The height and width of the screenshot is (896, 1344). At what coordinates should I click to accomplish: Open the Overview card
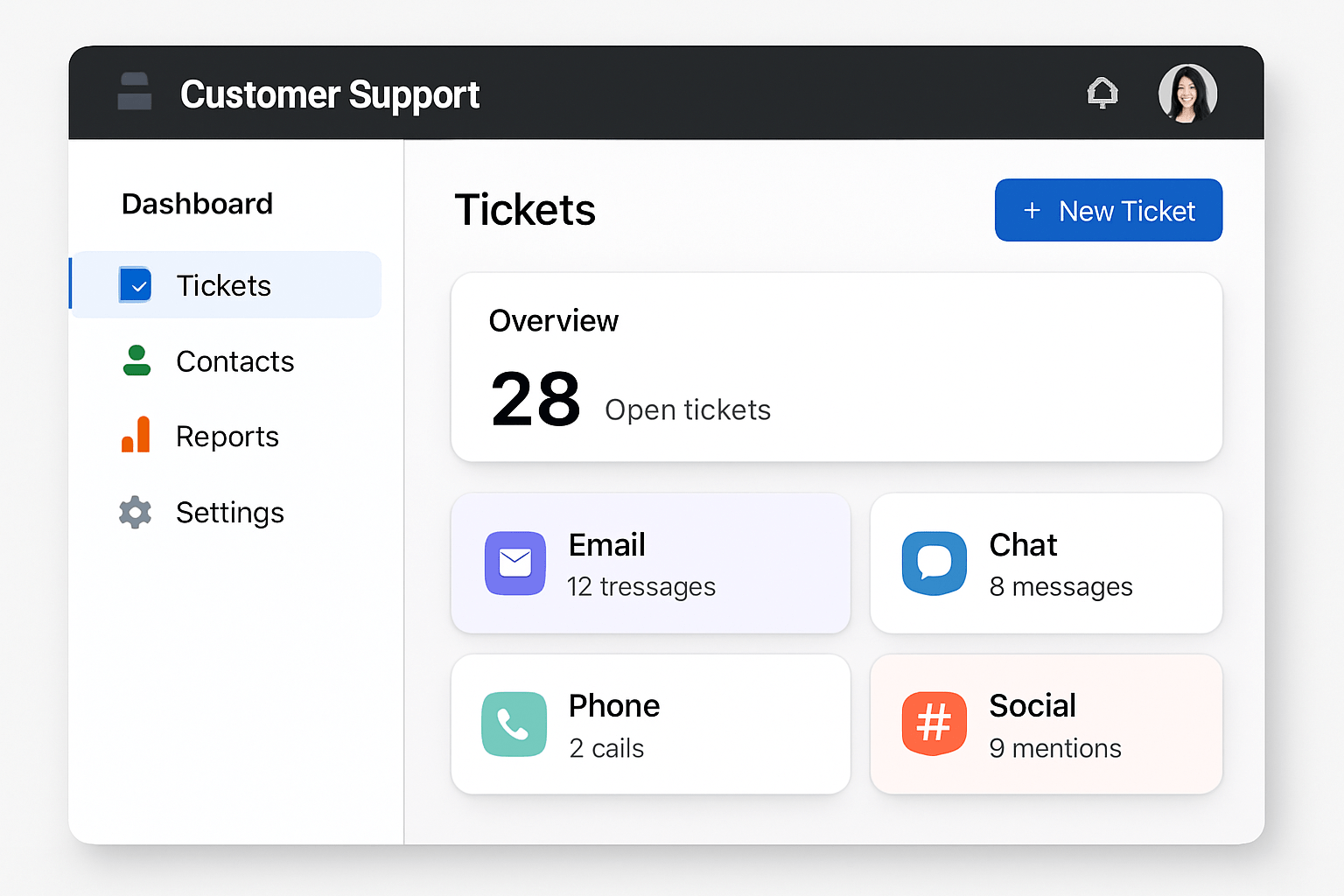click(x=836, y=367)
